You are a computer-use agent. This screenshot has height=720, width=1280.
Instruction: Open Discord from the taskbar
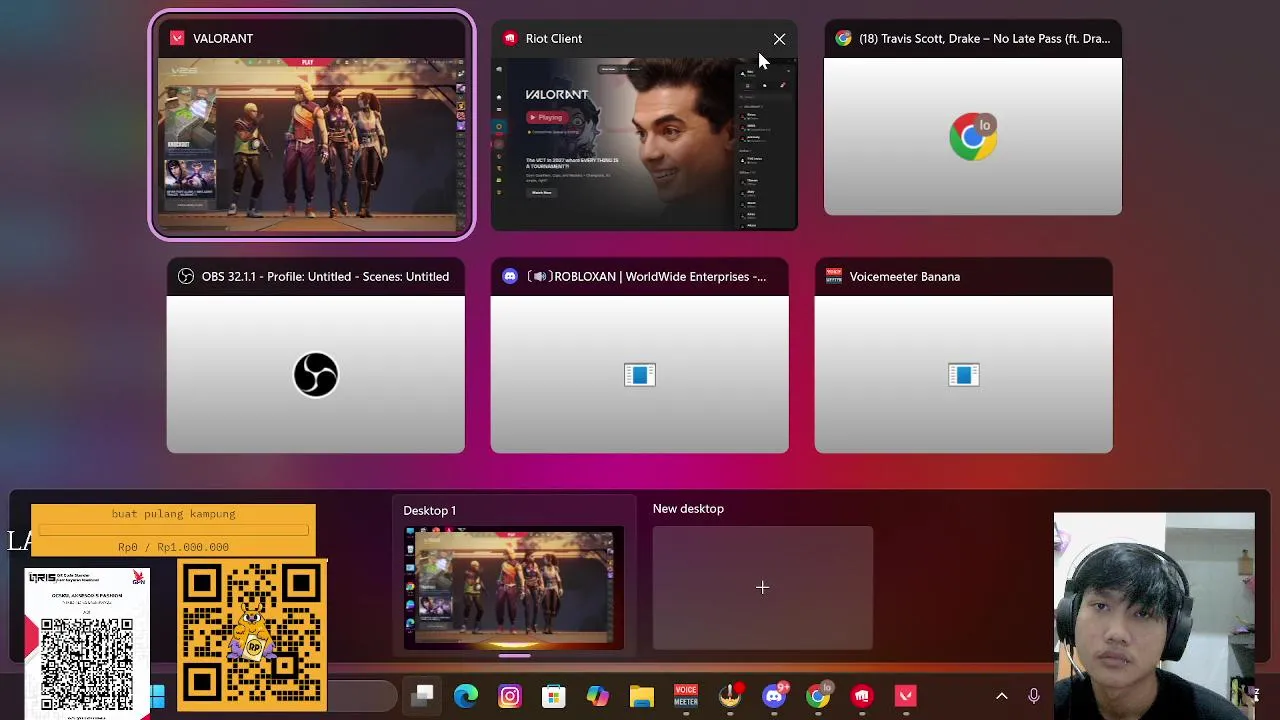point(774,695)
